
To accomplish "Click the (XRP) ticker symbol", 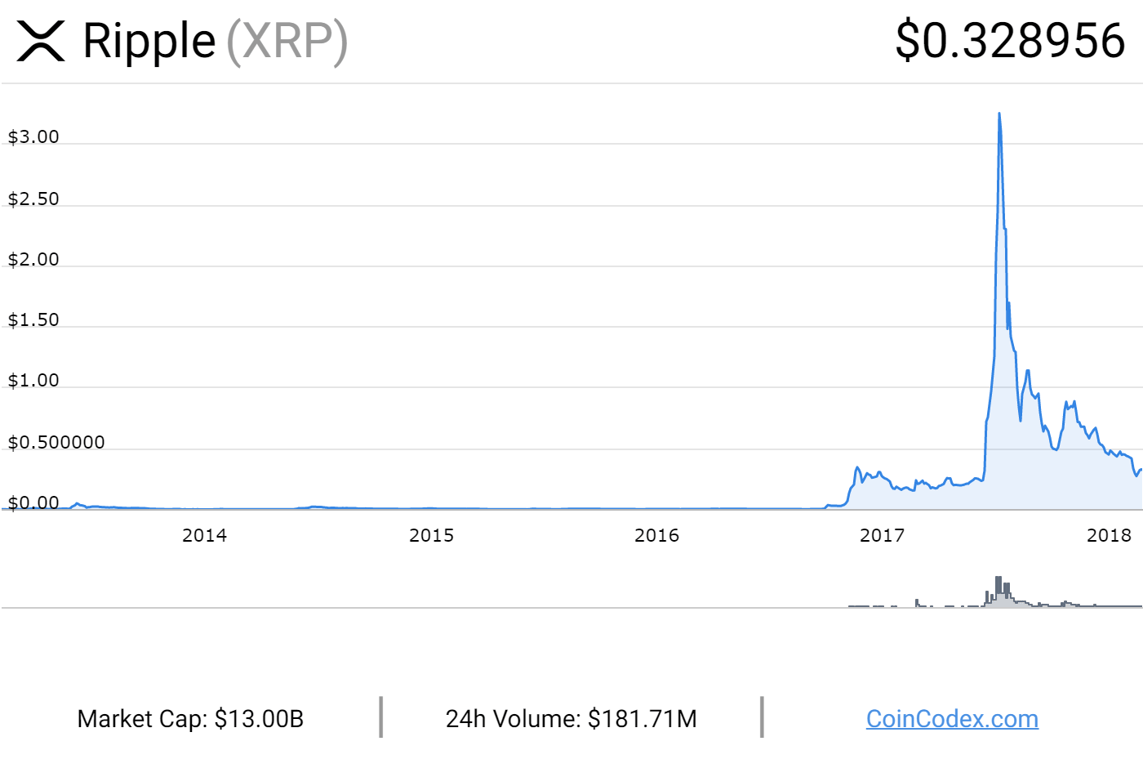I will (287, 41).
